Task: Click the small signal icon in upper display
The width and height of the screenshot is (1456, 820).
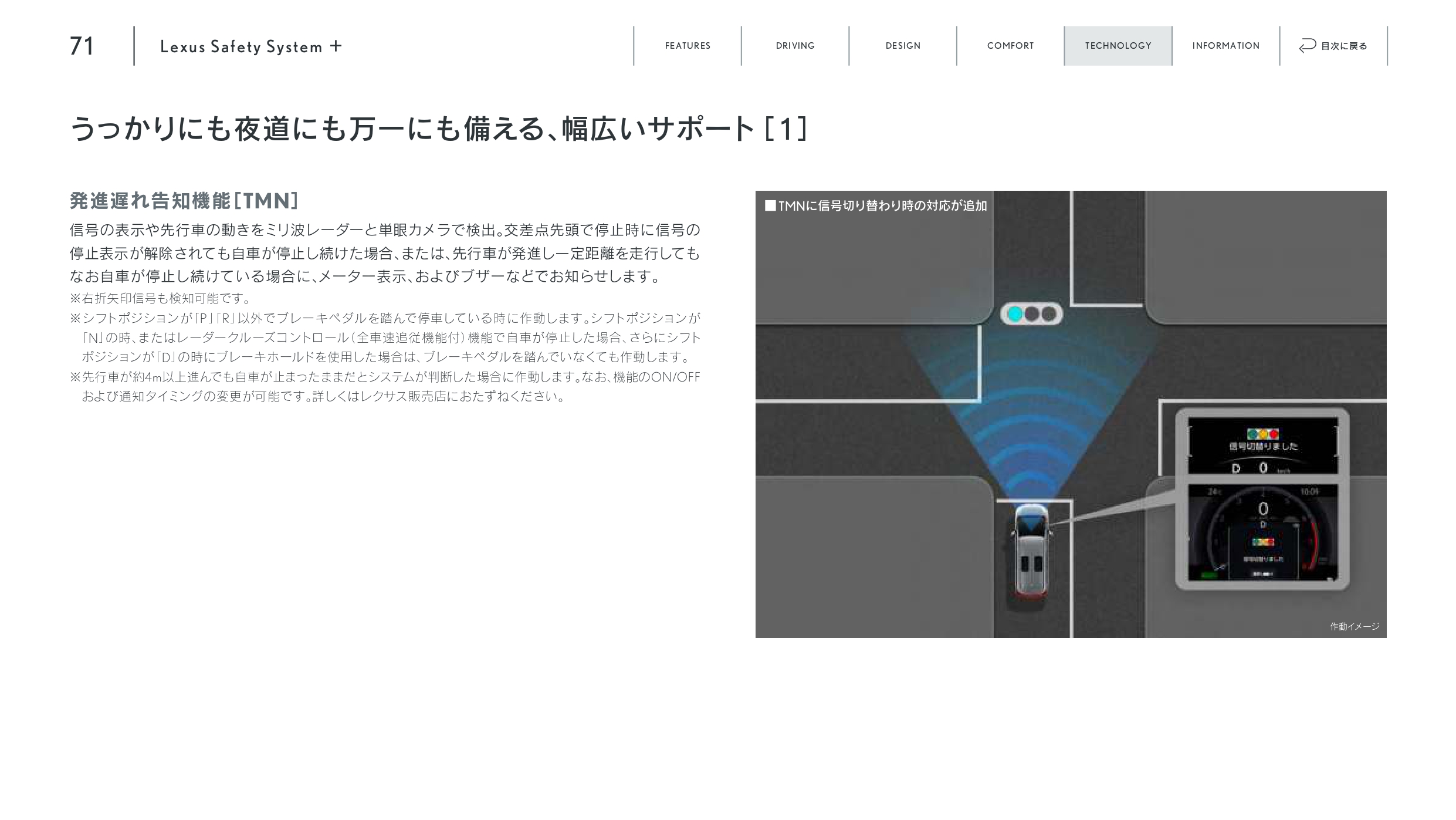Action: coord(1262,434)
